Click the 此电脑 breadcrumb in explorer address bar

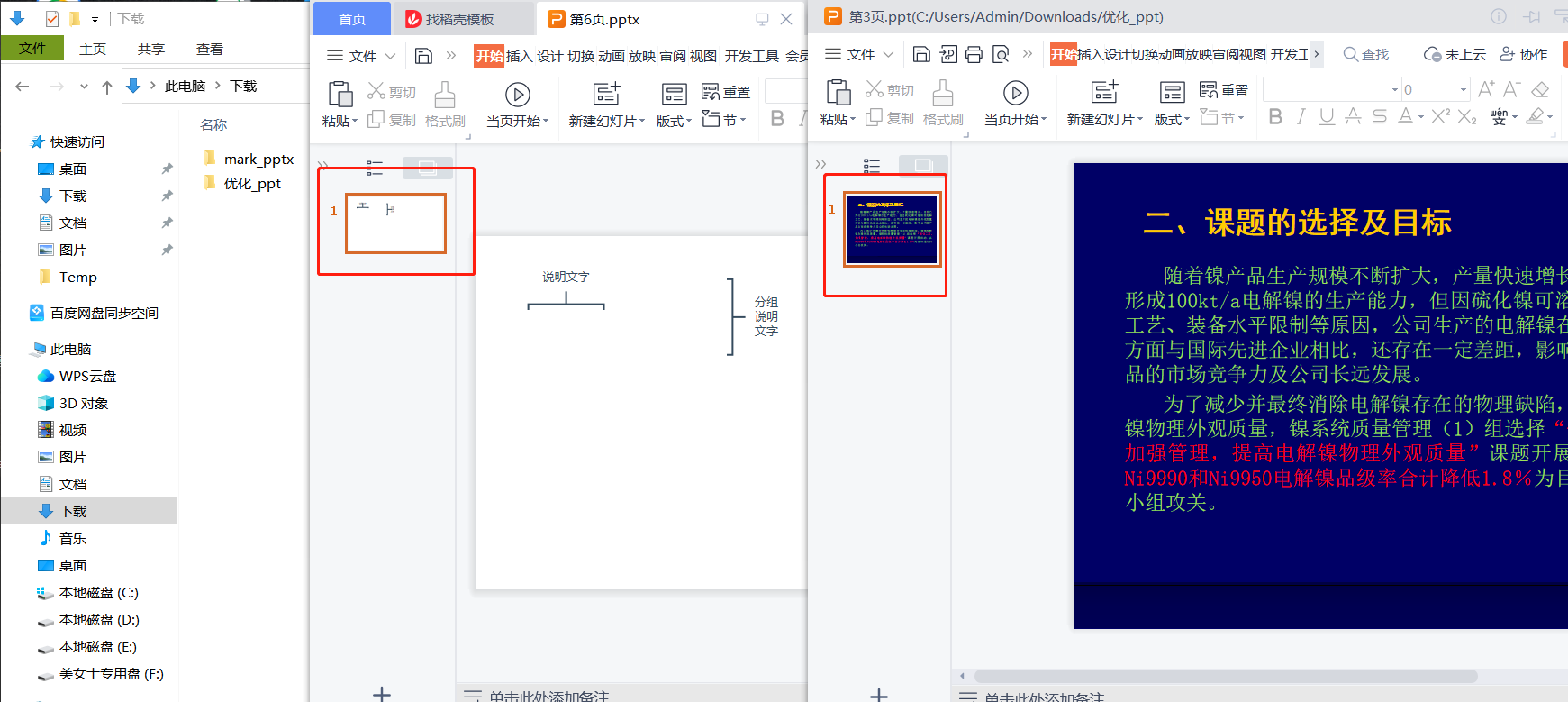pyautogui.click(x=186, y=87)
